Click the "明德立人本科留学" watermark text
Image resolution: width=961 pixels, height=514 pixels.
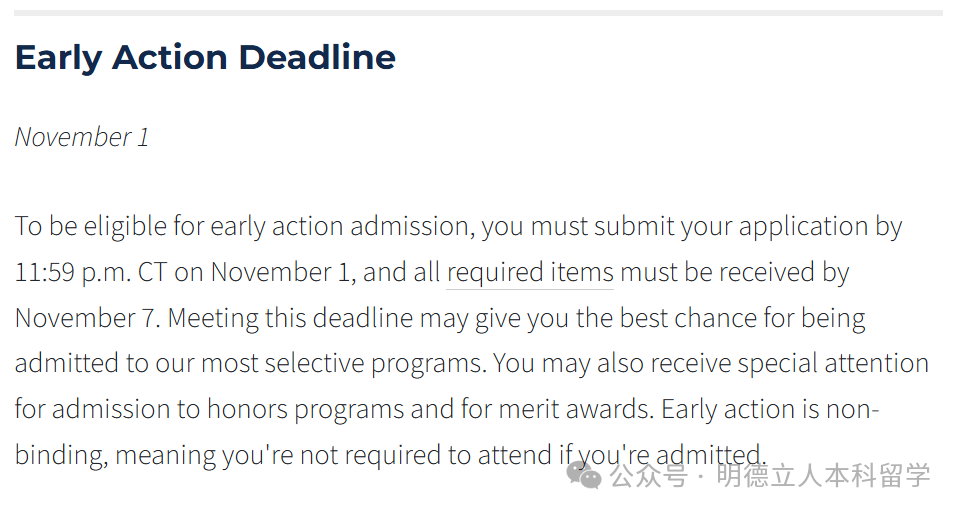(823, 476)
